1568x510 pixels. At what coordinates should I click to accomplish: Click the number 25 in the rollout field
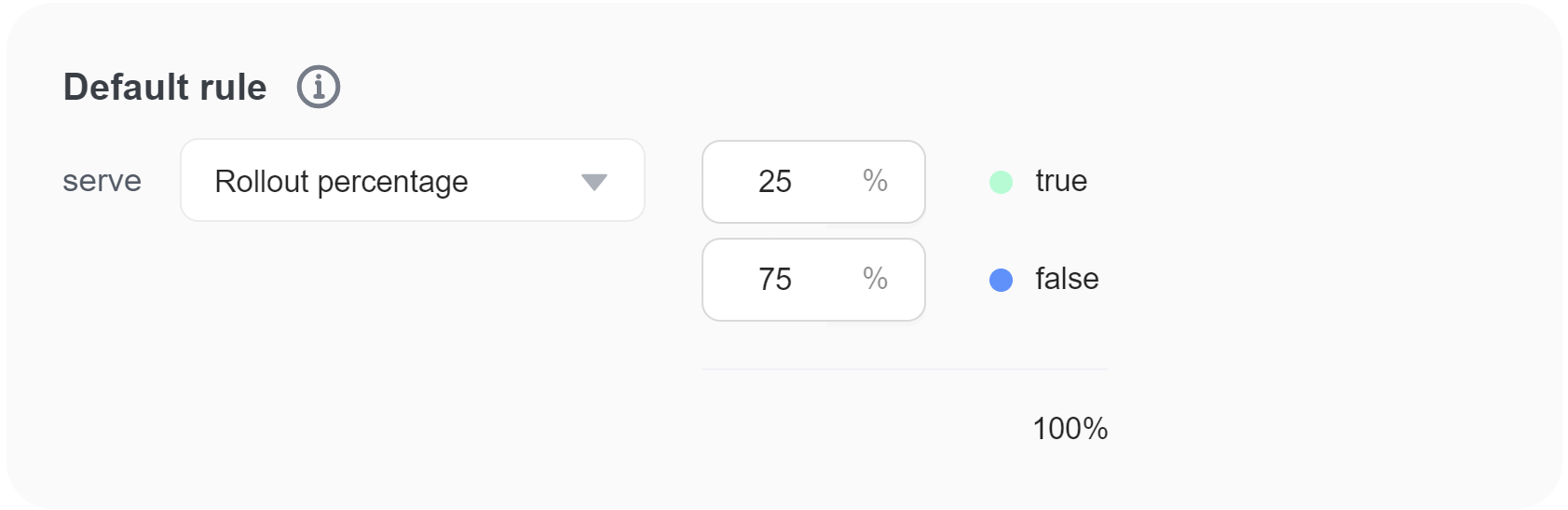774,182
